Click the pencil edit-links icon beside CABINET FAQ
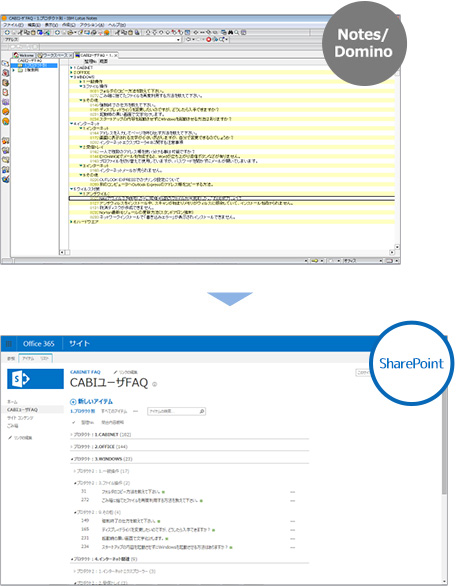This screenshot has width=456, height=586. pos(115,372)
